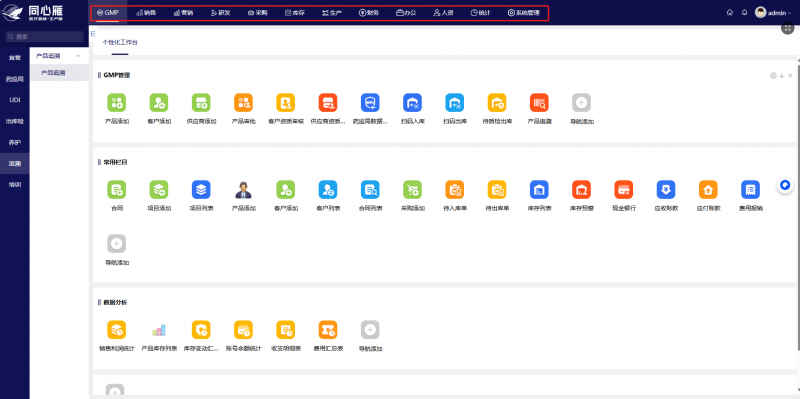Open the GMP管理 panel settings gear
800x399 pixels.
773,76
